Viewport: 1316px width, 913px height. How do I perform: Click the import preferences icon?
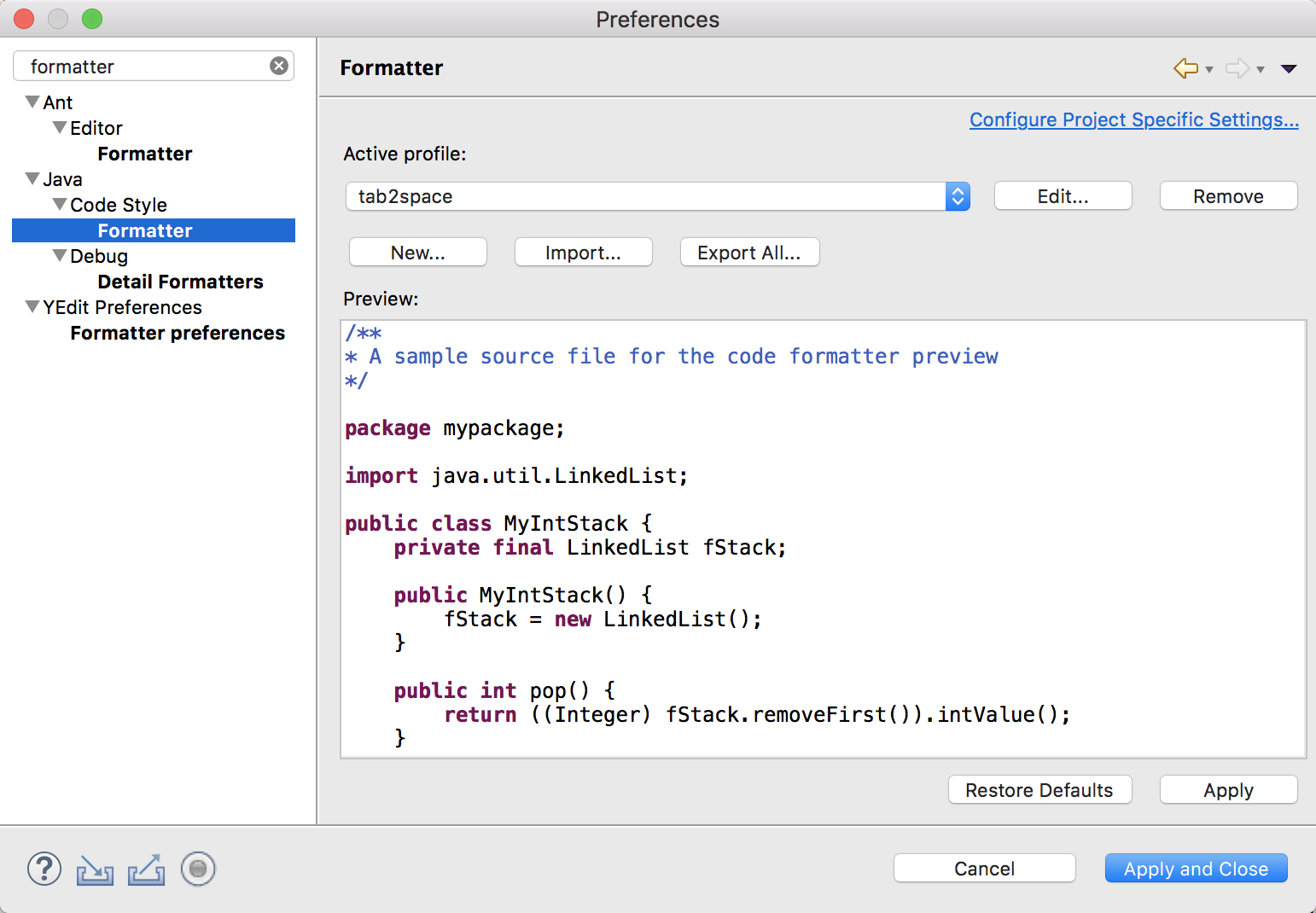[x=95, y=869]
